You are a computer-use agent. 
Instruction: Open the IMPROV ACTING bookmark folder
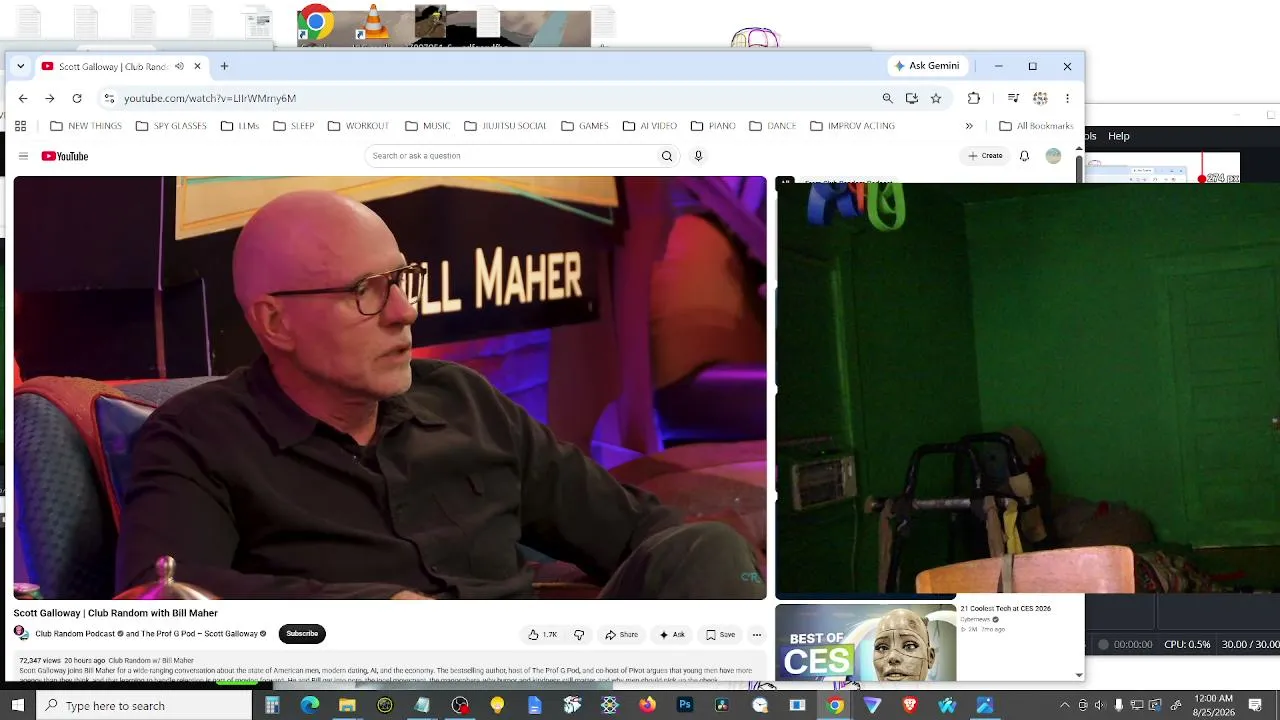[x=852, y=126]
